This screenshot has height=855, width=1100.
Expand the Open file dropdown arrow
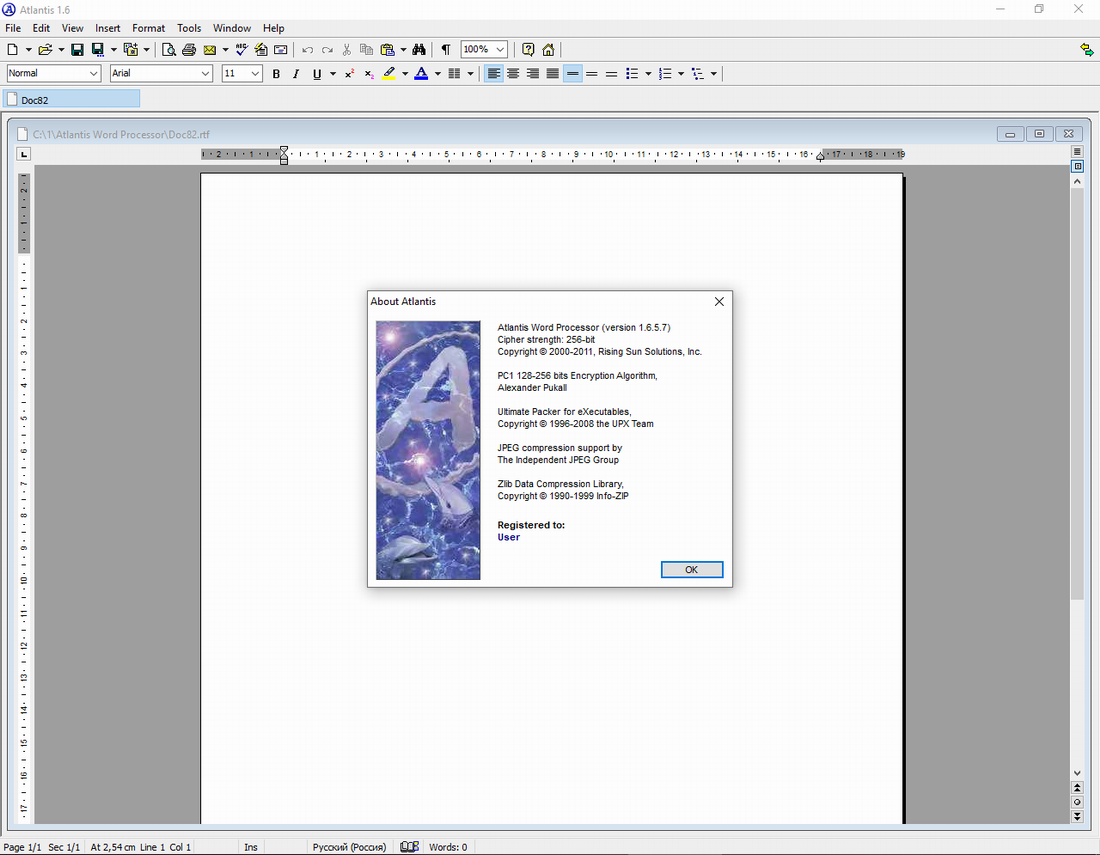pos(61,50)
